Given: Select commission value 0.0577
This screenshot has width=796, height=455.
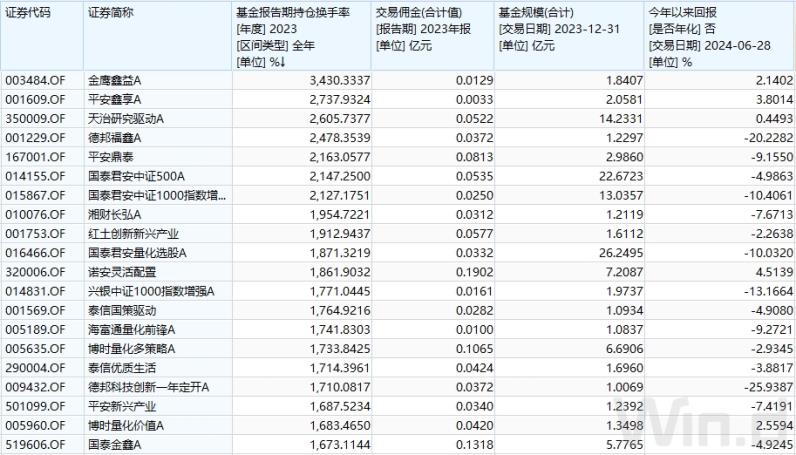Looking at the screenshot, I should click(x=474, y=234).
